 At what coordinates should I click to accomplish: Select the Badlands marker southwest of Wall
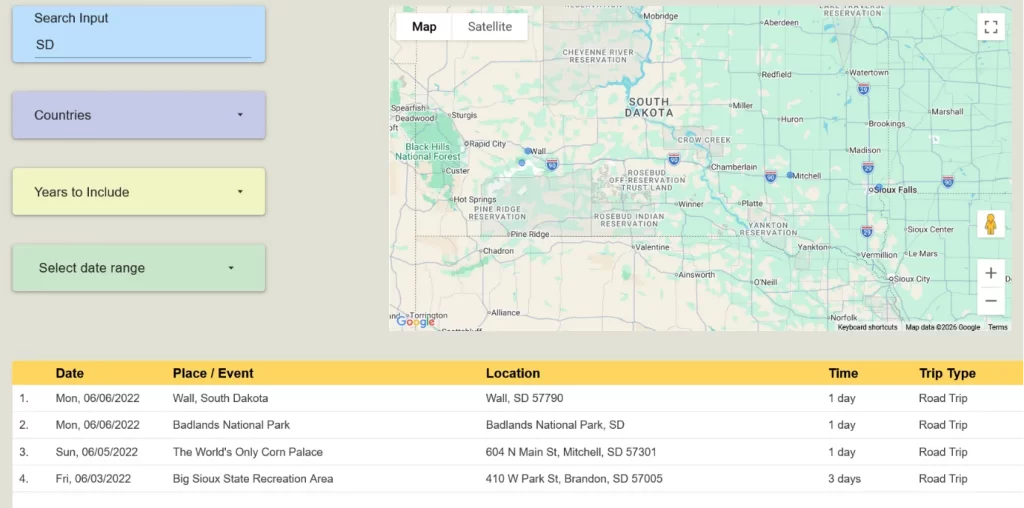coord(521,163)
